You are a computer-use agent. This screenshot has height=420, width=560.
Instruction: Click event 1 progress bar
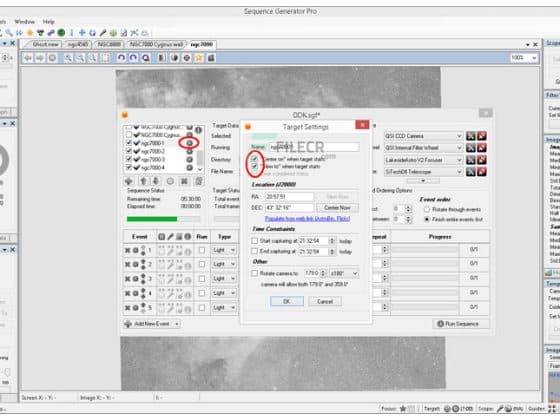425,250
